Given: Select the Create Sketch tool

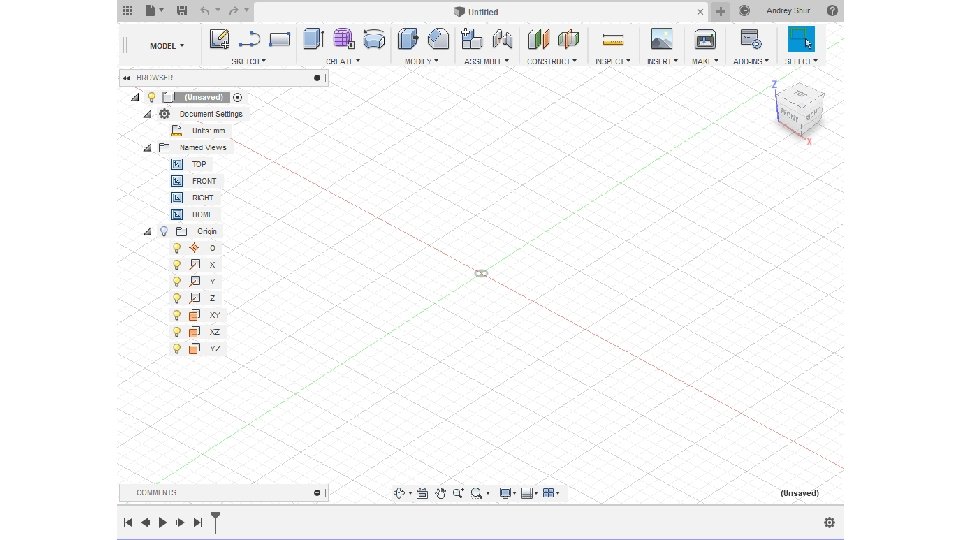Looking at the screenshot, I should point(219,39).
